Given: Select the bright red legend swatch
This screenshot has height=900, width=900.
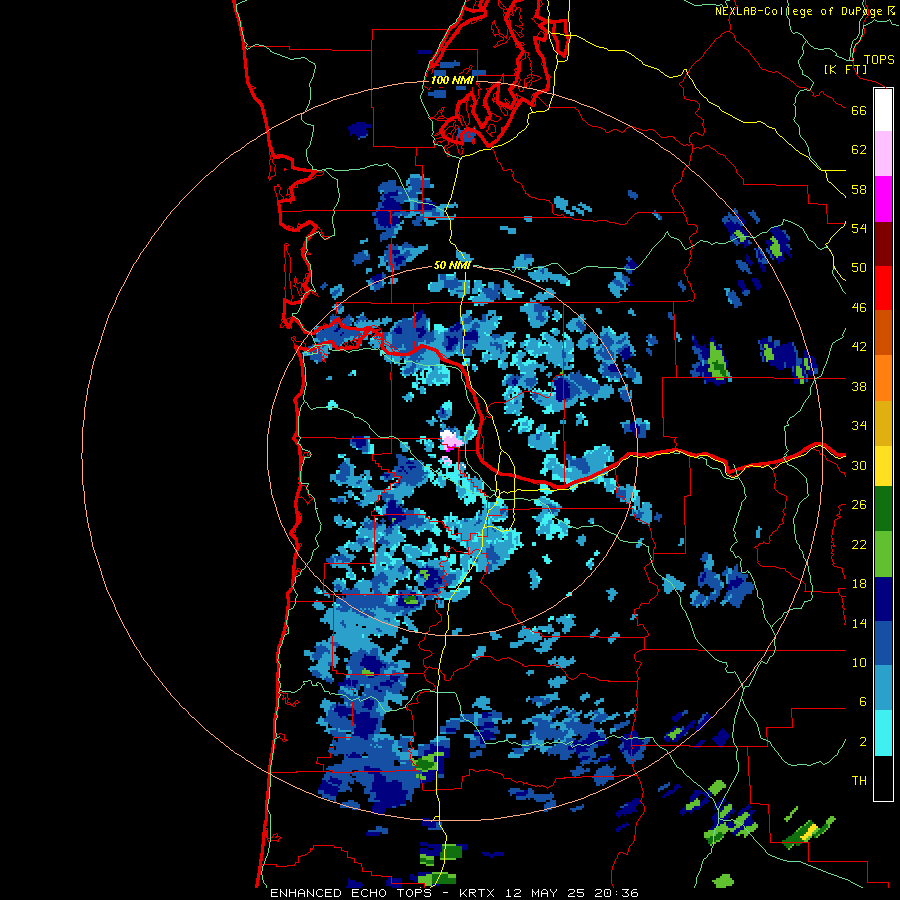Looking at the screenshot, I should pos(883,288).
